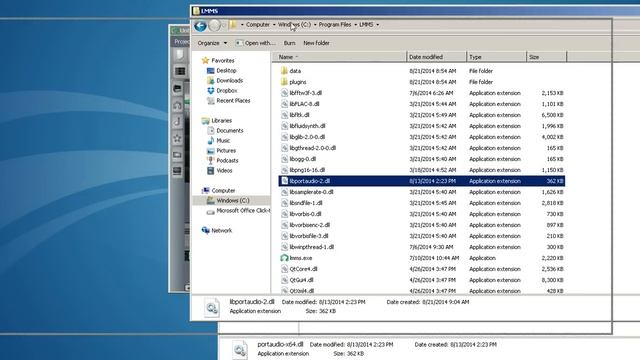Image resolution: width=640 pixels, height=360 pixels.
Task: Select the libsndfile-1.dll file
Action: (306, 203)
